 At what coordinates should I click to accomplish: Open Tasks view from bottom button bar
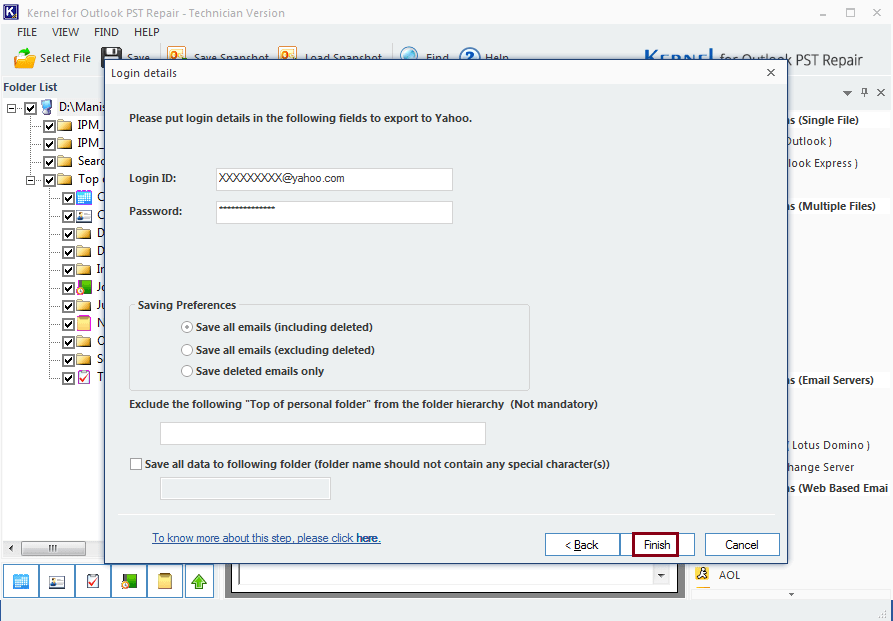pyautogui.click(x=93, y=581)
